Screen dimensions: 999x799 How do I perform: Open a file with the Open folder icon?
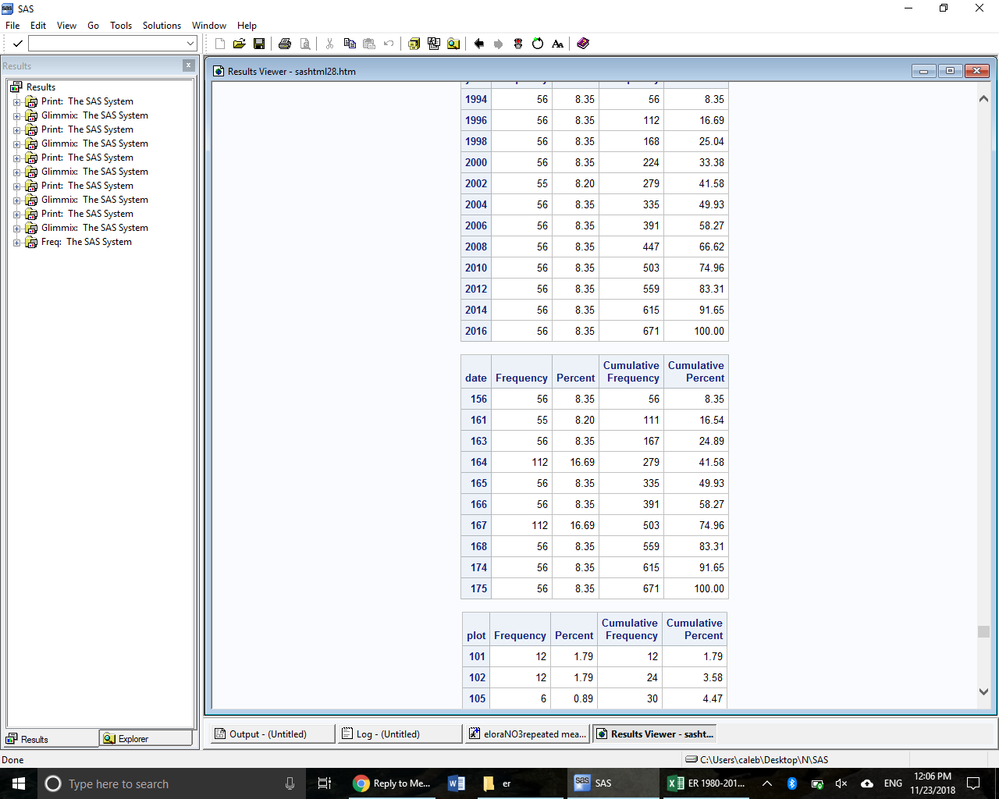(x=239, y=44)
